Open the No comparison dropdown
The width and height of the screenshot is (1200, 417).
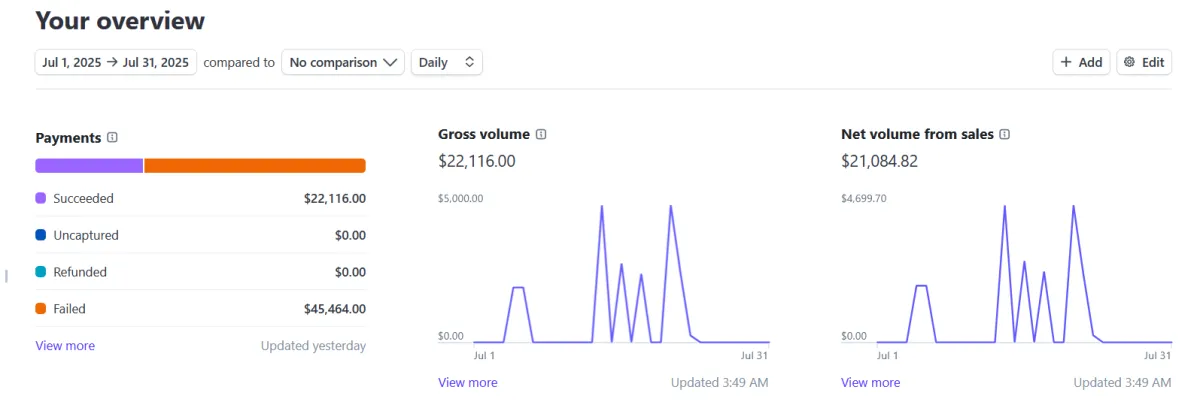342,62
